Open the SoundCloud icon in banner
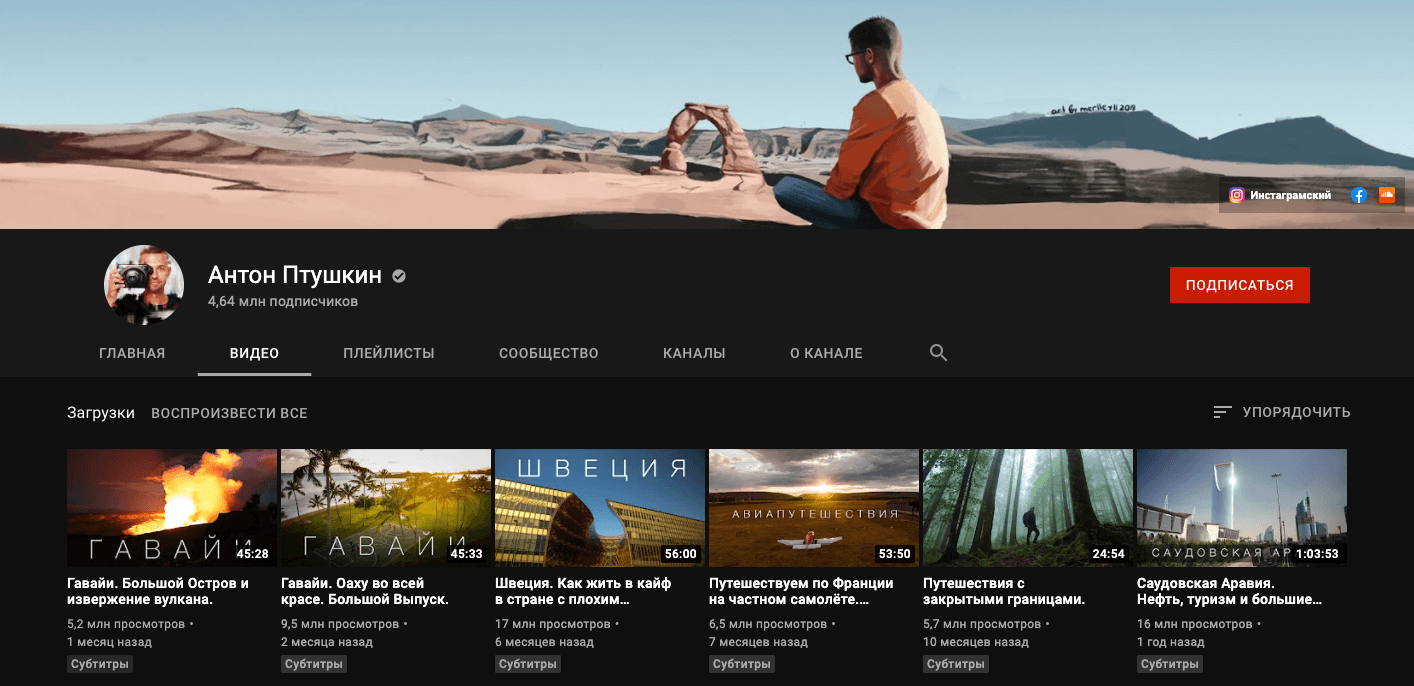The height and width of the screenshot is (686, 1414). 1386,196
